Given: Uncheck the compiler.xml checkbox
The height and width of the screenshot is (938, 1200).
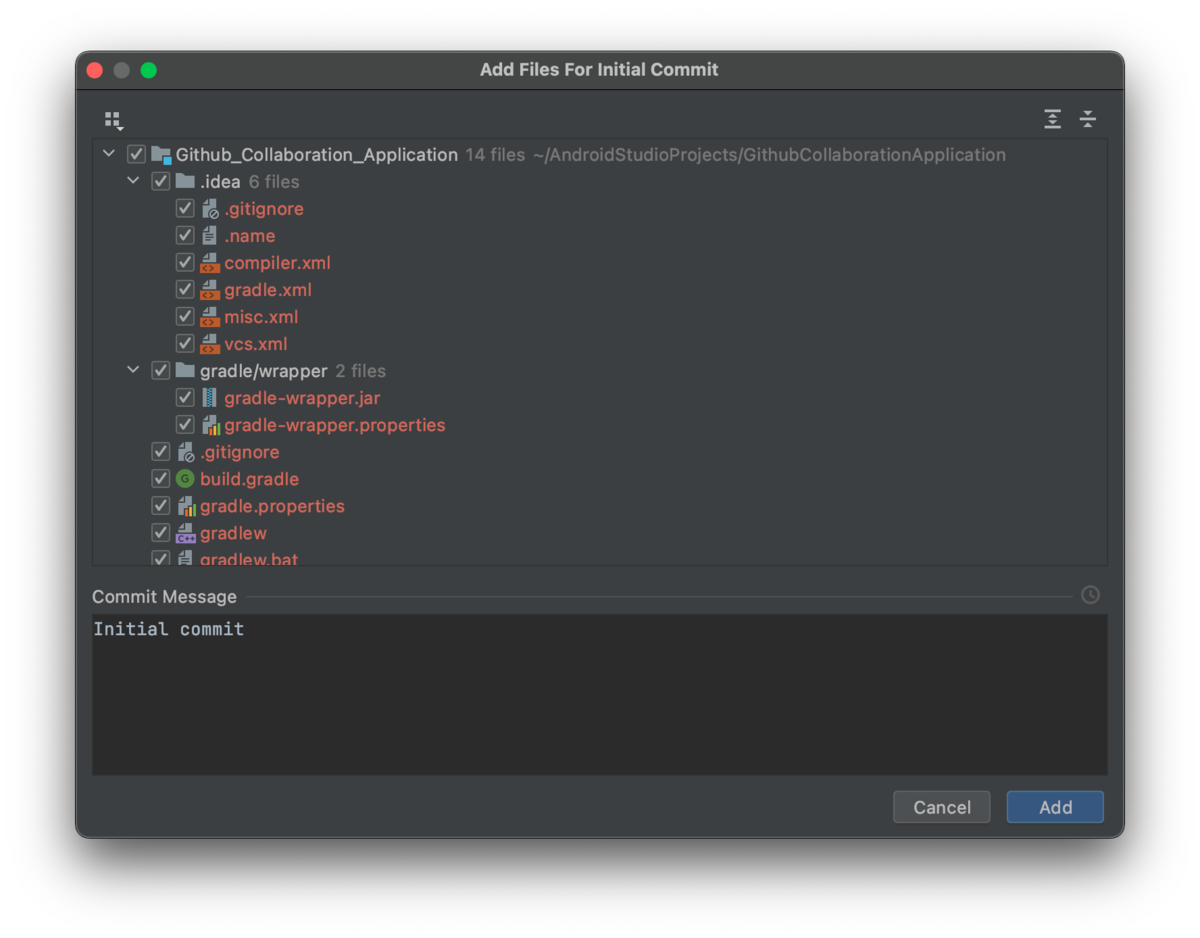Looking at the screenshot, I should pos(184,263).
